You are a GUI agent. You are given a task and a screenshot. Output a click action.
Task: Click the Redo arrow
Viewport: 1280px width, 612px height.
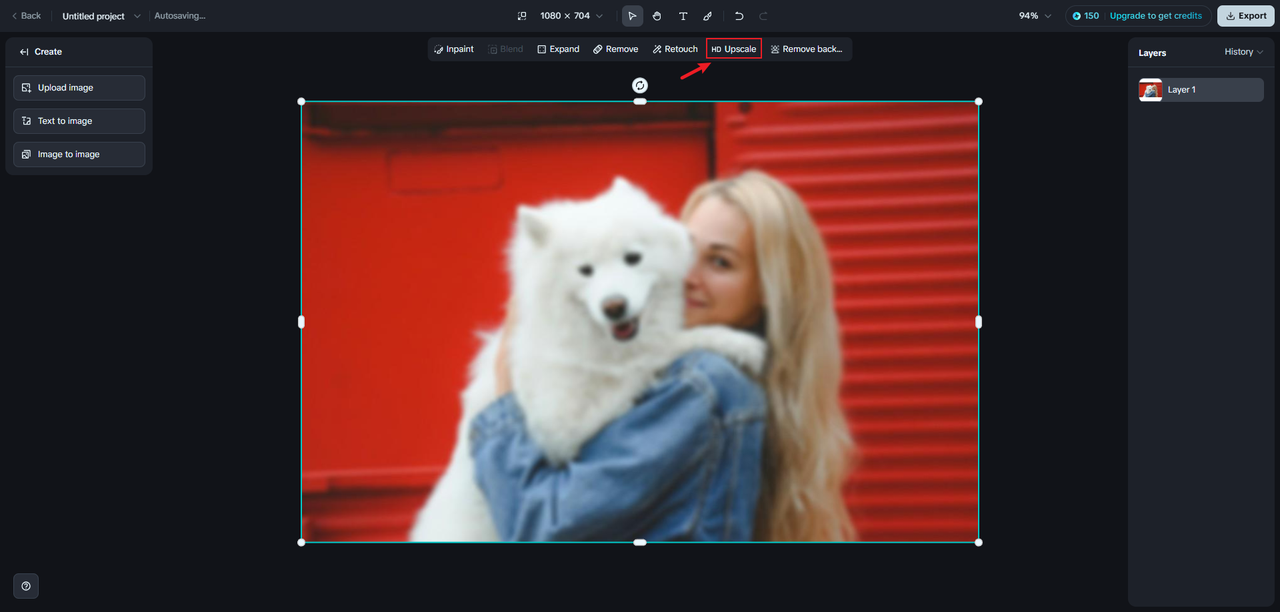(764, 16)
